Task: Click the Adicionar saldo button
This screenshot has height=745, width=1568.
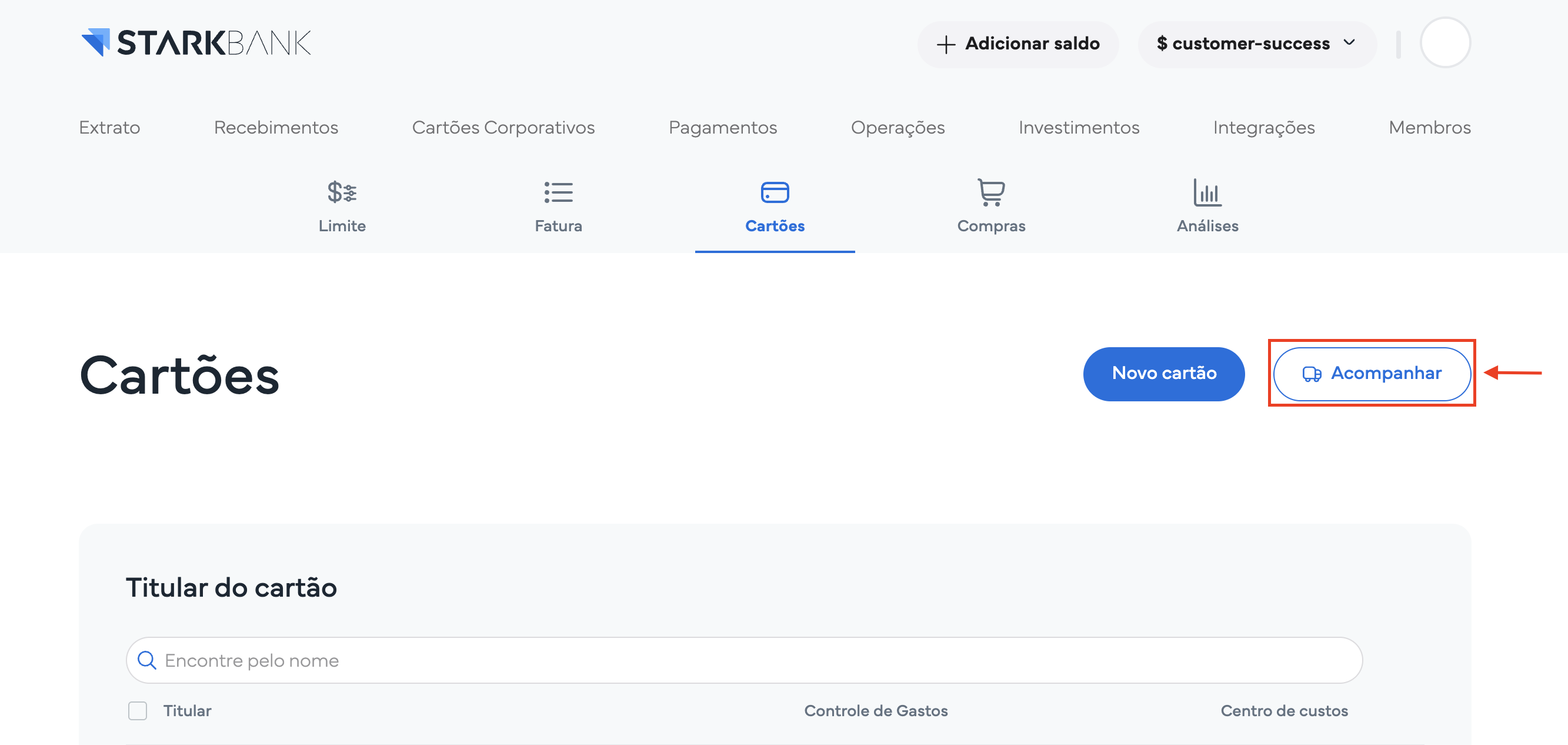Action: point(1017,44)
